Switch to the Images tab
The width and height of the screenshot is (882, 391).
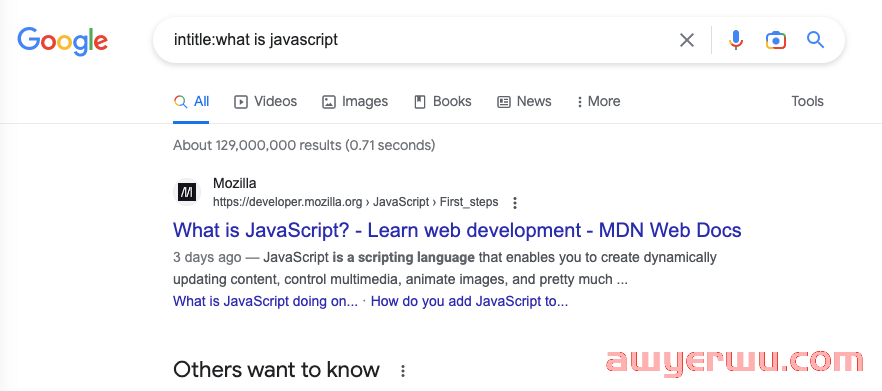(x=355, y=102)
